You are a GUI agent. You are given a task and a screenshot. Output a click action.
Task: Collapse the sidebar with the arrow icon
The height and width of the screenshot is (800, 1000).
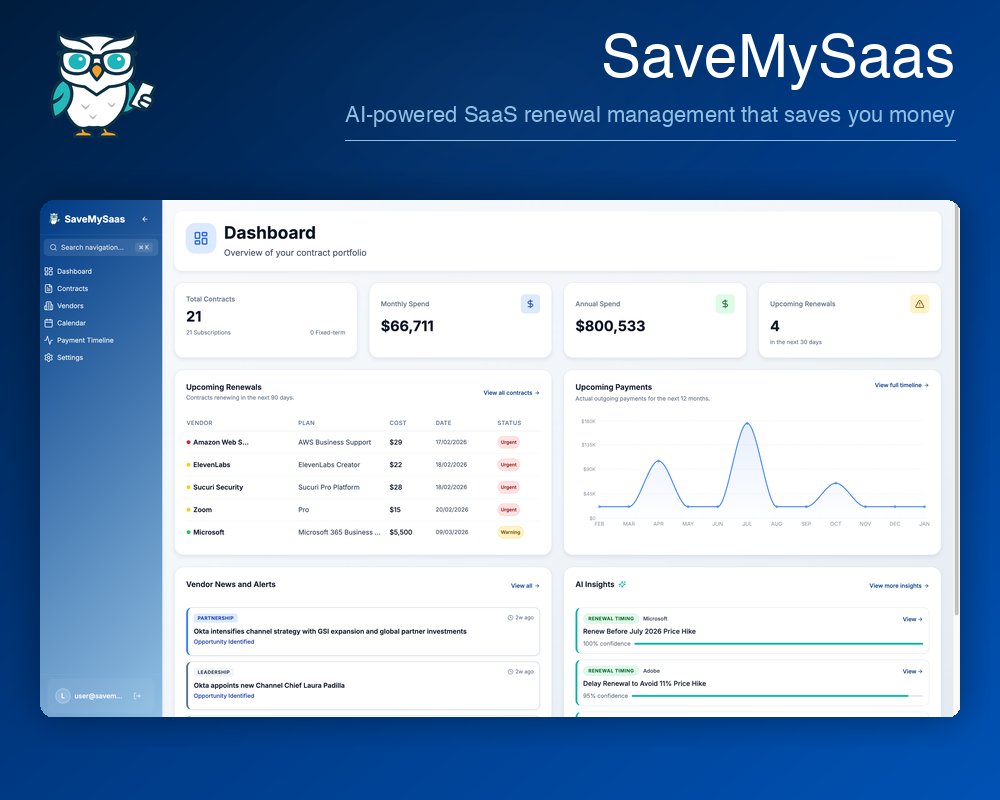[x=145, y=219]
